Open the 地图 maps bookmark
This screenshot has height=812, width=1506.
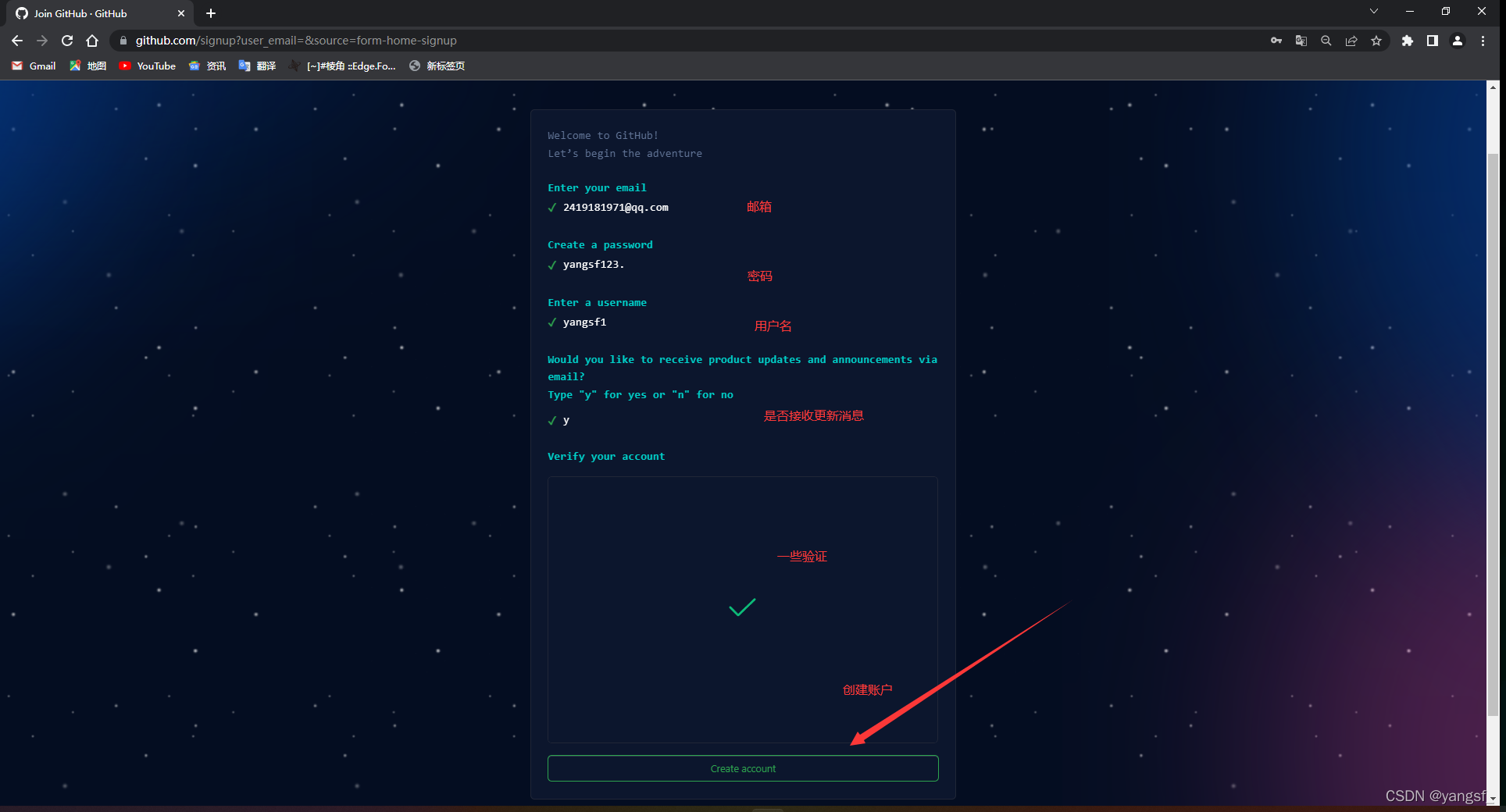[87, 66]
